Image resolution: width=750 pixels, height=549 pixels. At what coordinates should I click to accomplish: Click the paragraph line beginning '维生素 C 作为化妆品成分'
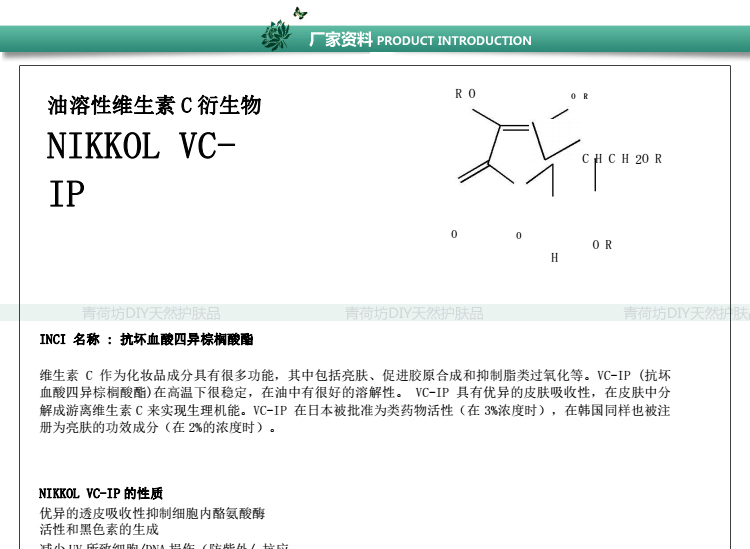pyautogui.click(x=355, y=375)
